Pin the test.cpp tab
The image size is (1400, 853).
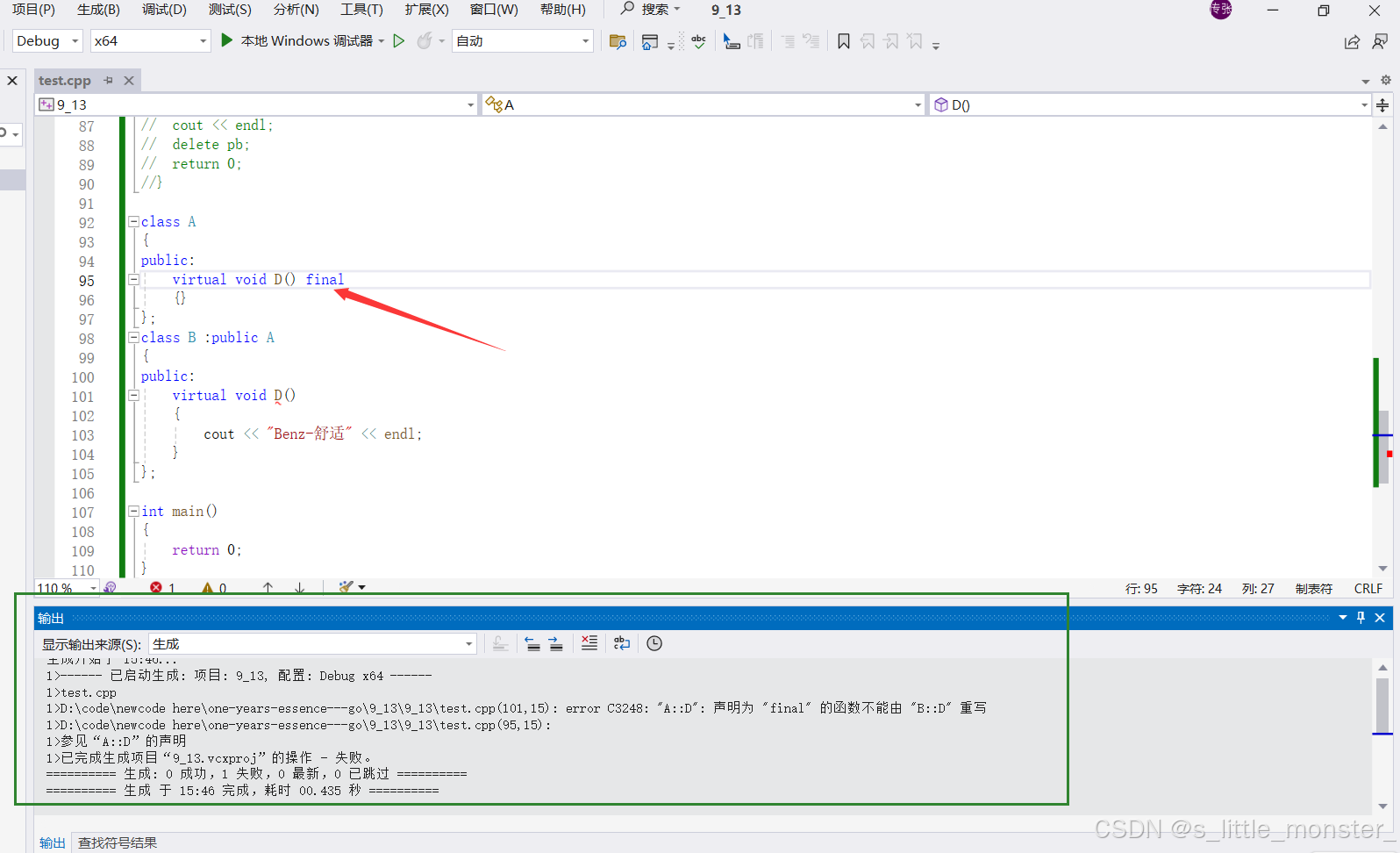[109, 80]
